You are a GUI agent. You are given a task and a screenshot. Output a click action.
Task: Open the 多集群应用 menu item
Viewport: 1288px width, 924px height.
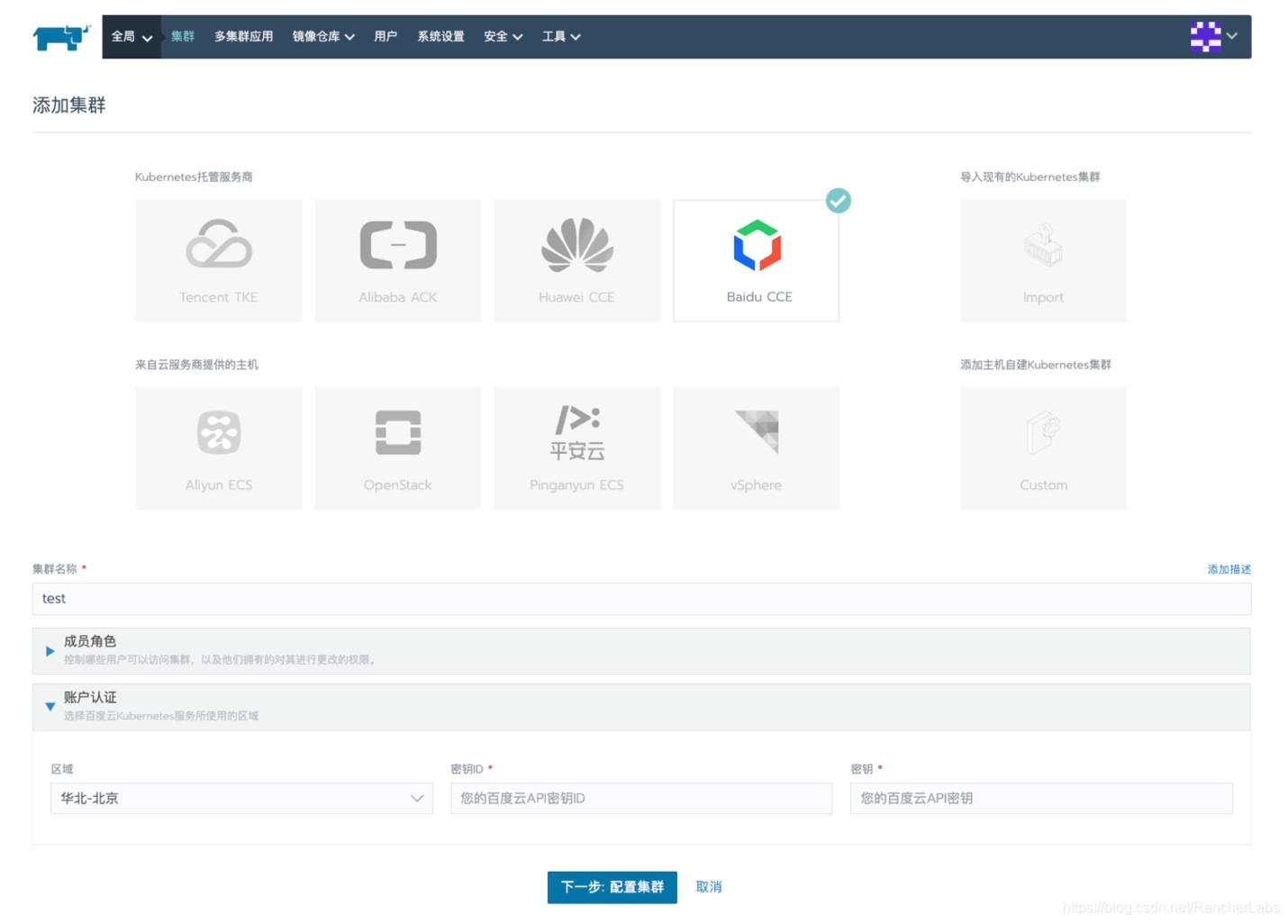coord(243,37)
